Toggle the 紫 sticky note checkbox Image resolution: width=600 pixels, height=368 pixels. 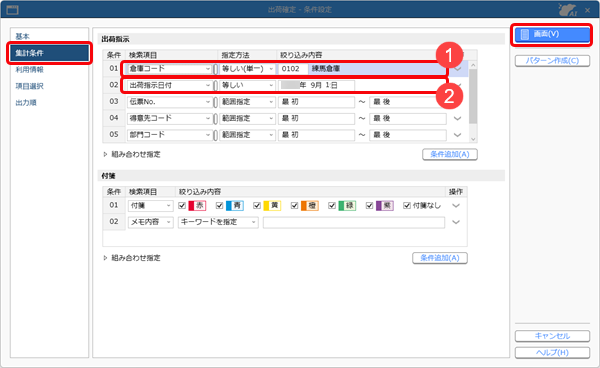click(x=370, y=206)
